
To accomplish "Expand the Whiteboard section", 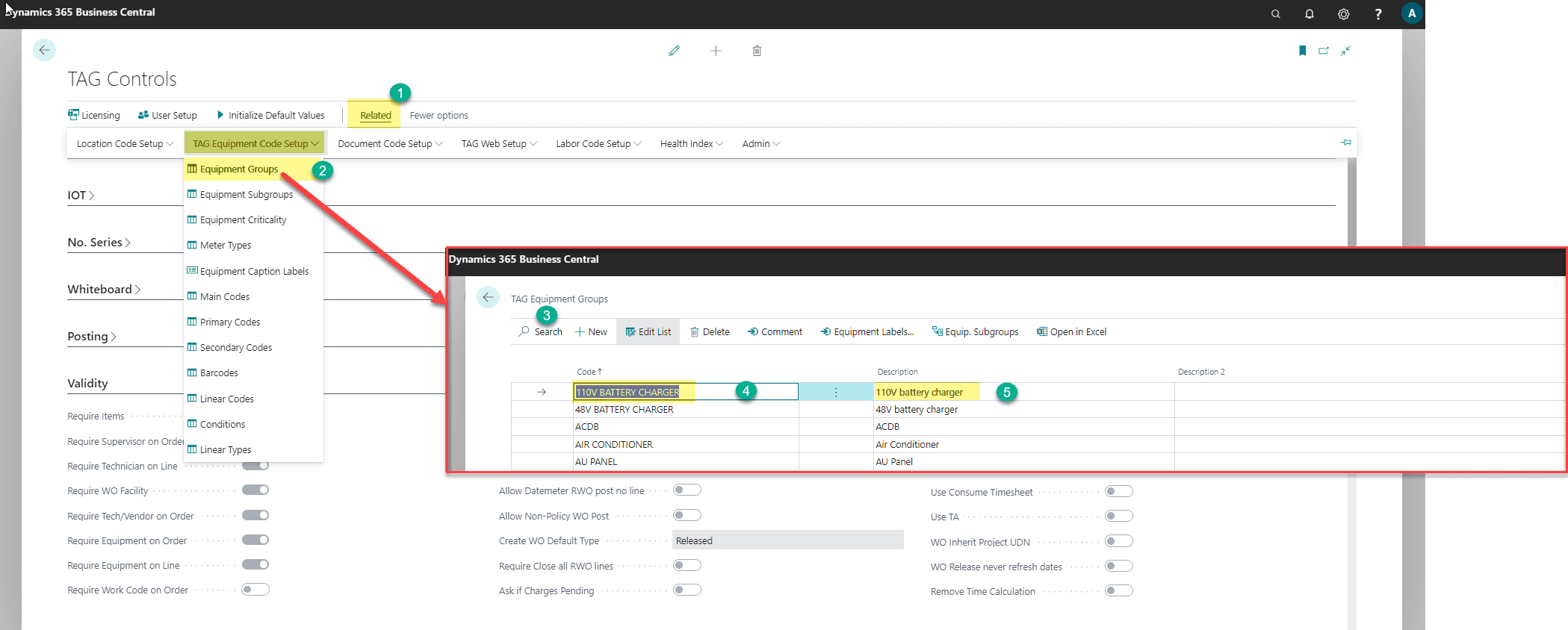I will click(x=104, y=289).
